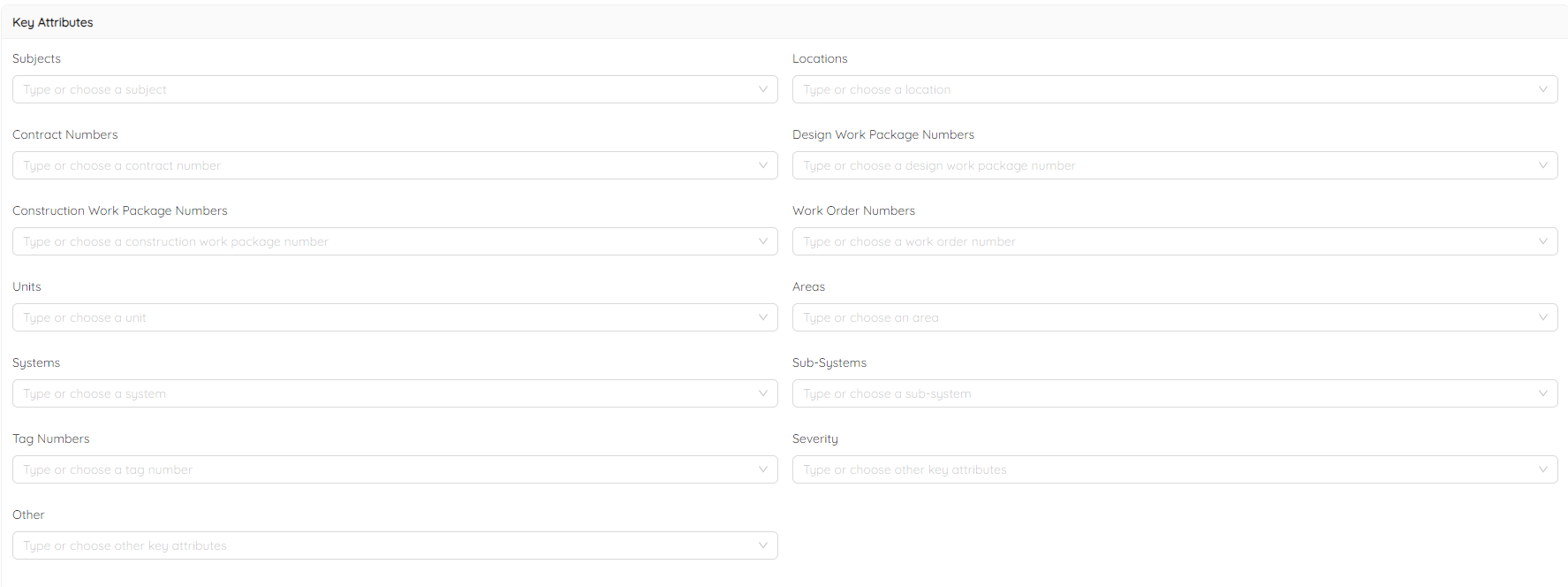Click the Work Order Numbers chevron icon

point(1543,241)
